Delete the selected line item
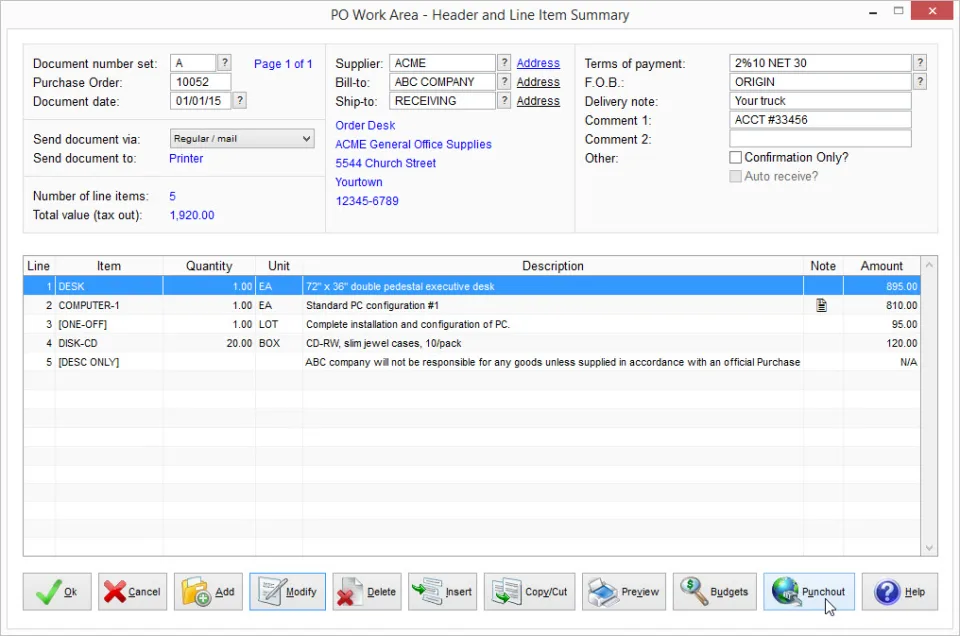960x636 pixels. (x=367, y=591)
